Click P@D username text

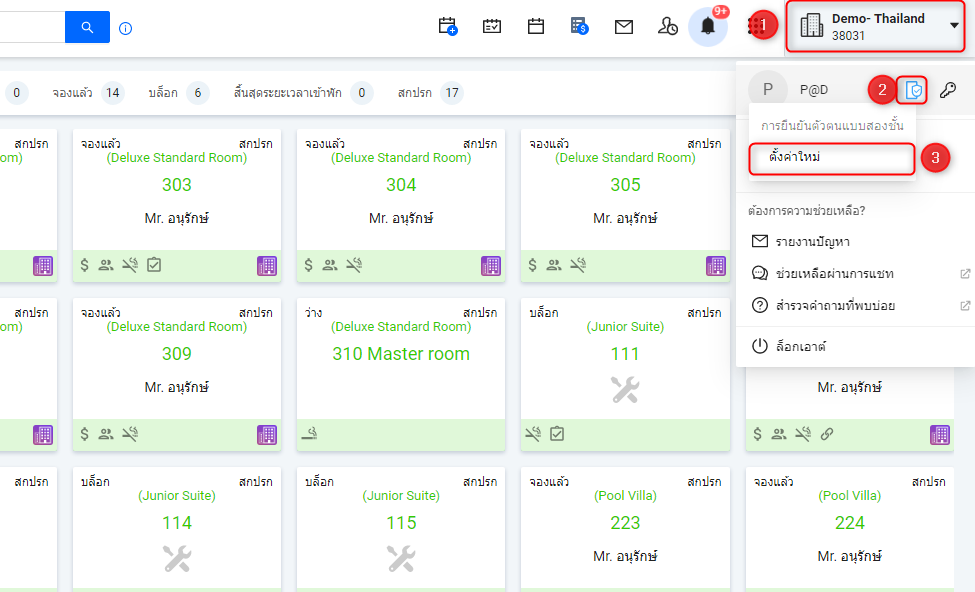point(814,90)
